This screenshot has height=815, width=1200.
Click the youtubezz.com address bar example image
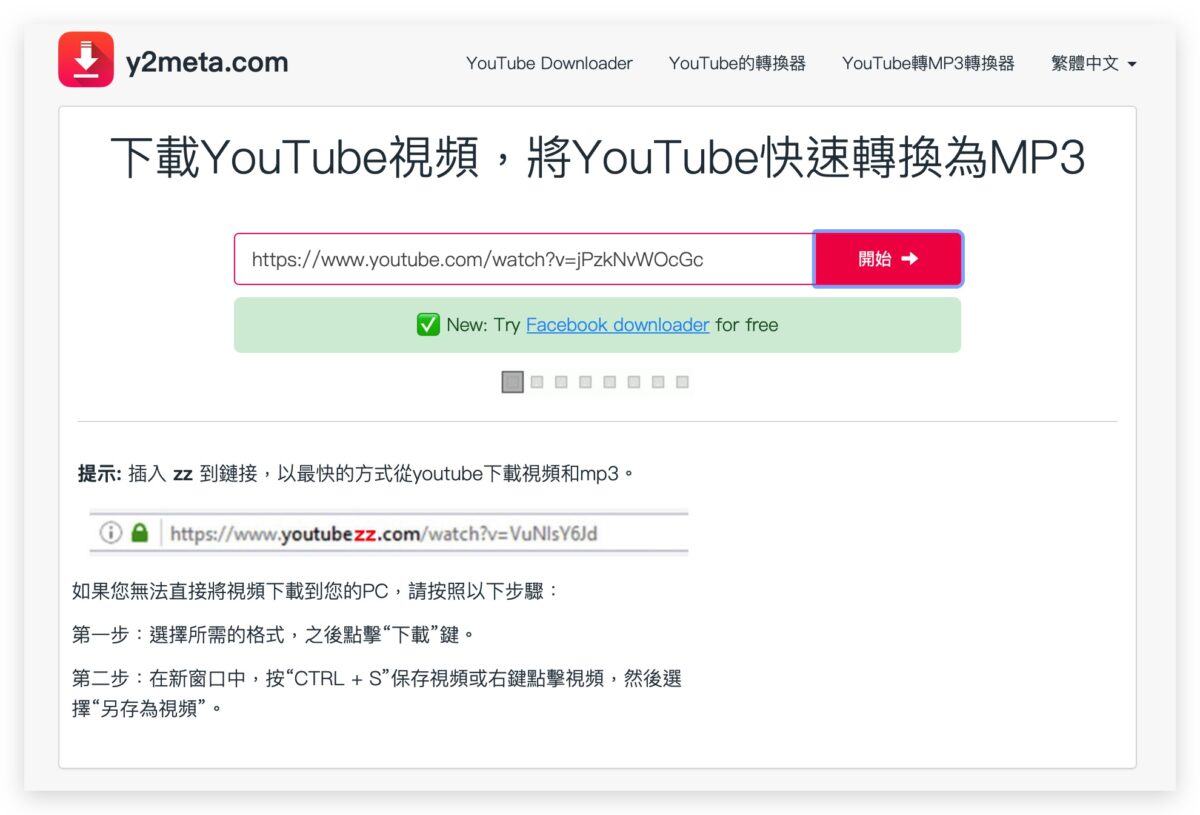389,533
